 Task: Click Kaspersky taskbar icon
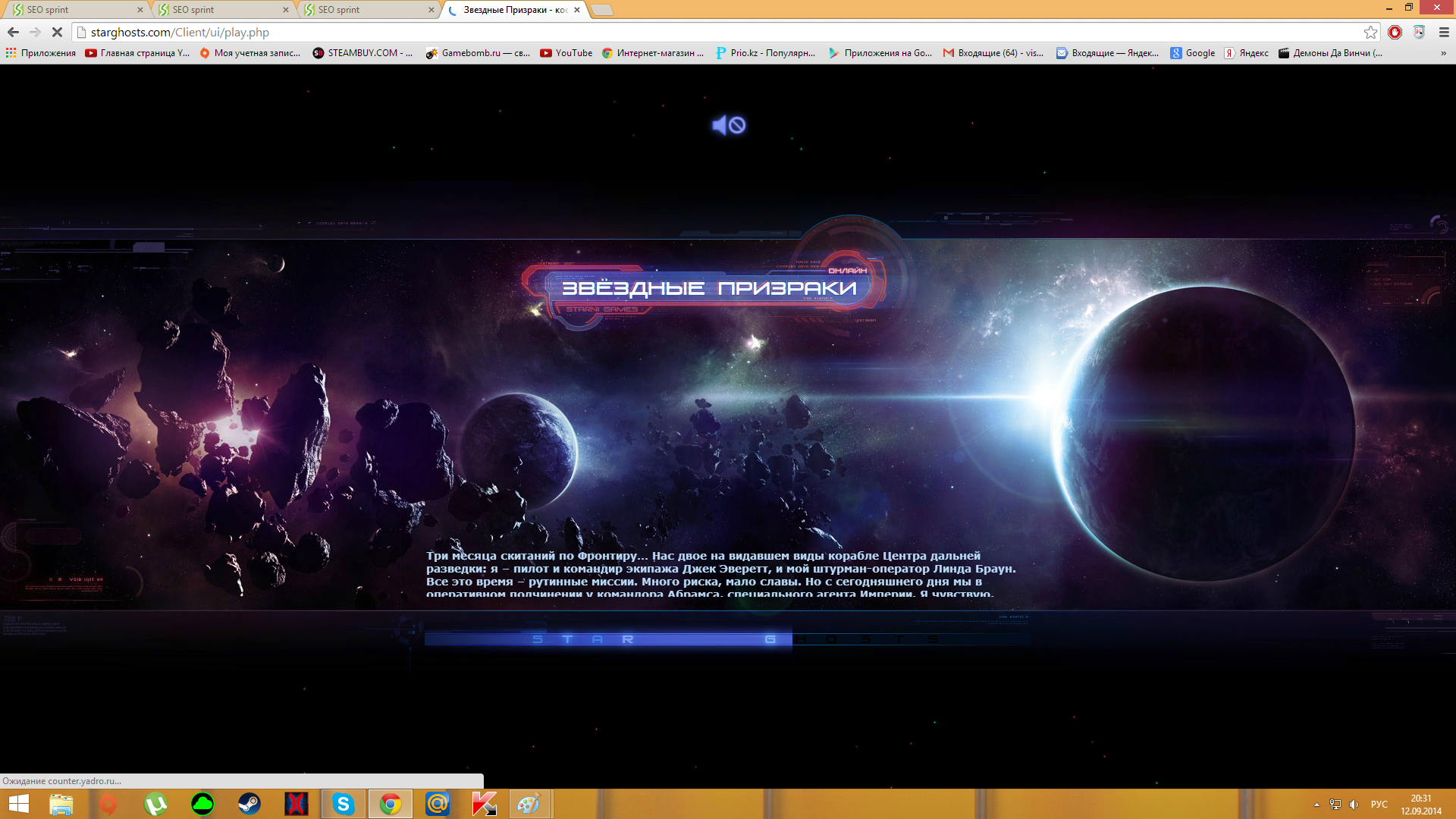[484, 804]
